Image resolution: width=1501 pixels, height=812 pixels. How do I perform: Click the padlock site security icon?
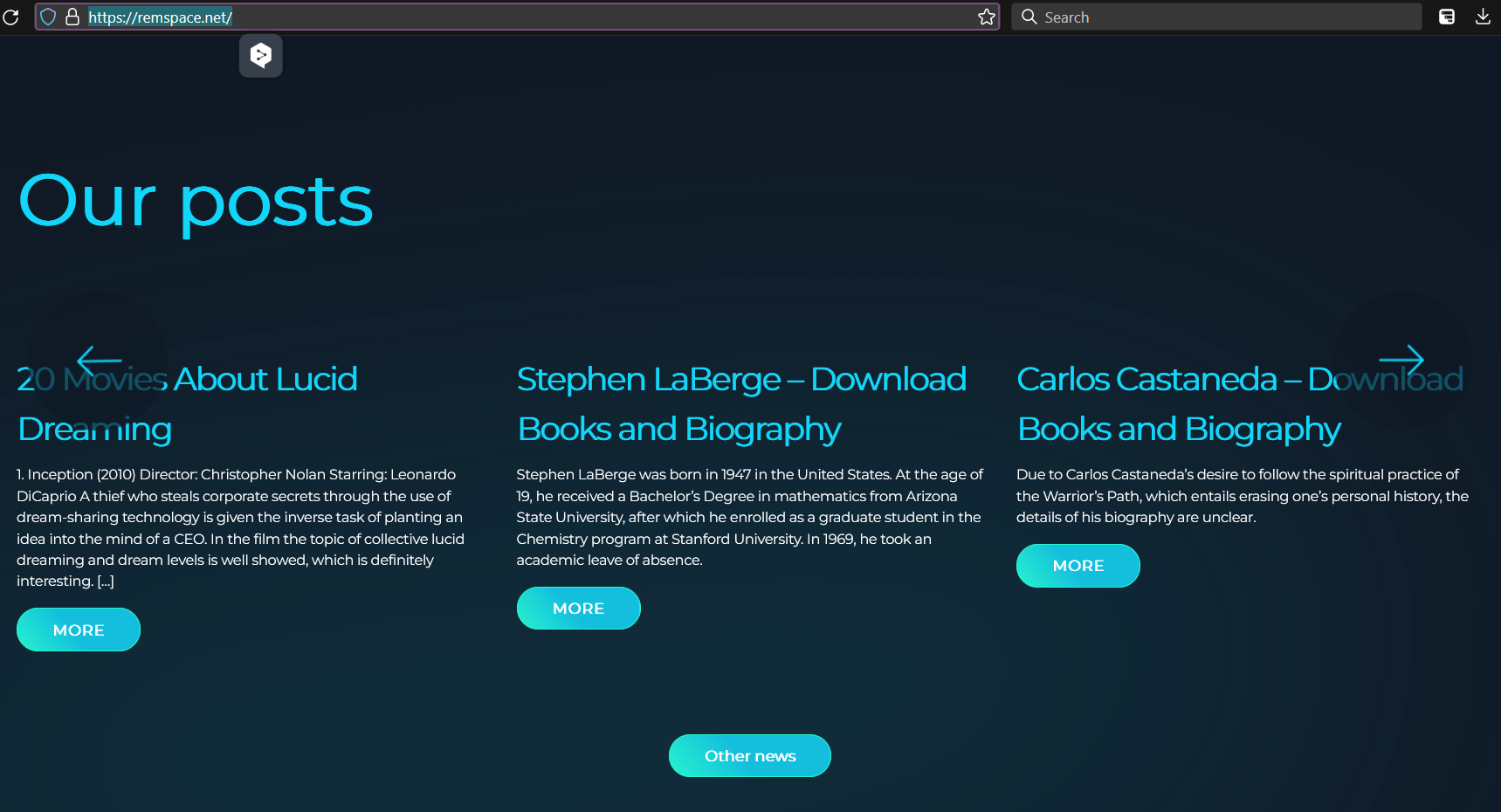(x=72, y=17)
